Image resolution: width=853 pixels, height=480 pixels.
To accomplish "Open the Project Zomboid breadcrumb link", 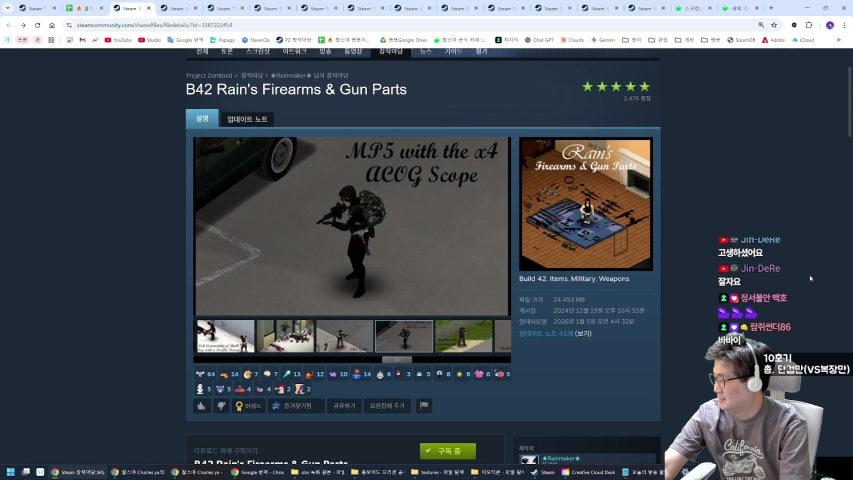I will [x=209, y=76].
